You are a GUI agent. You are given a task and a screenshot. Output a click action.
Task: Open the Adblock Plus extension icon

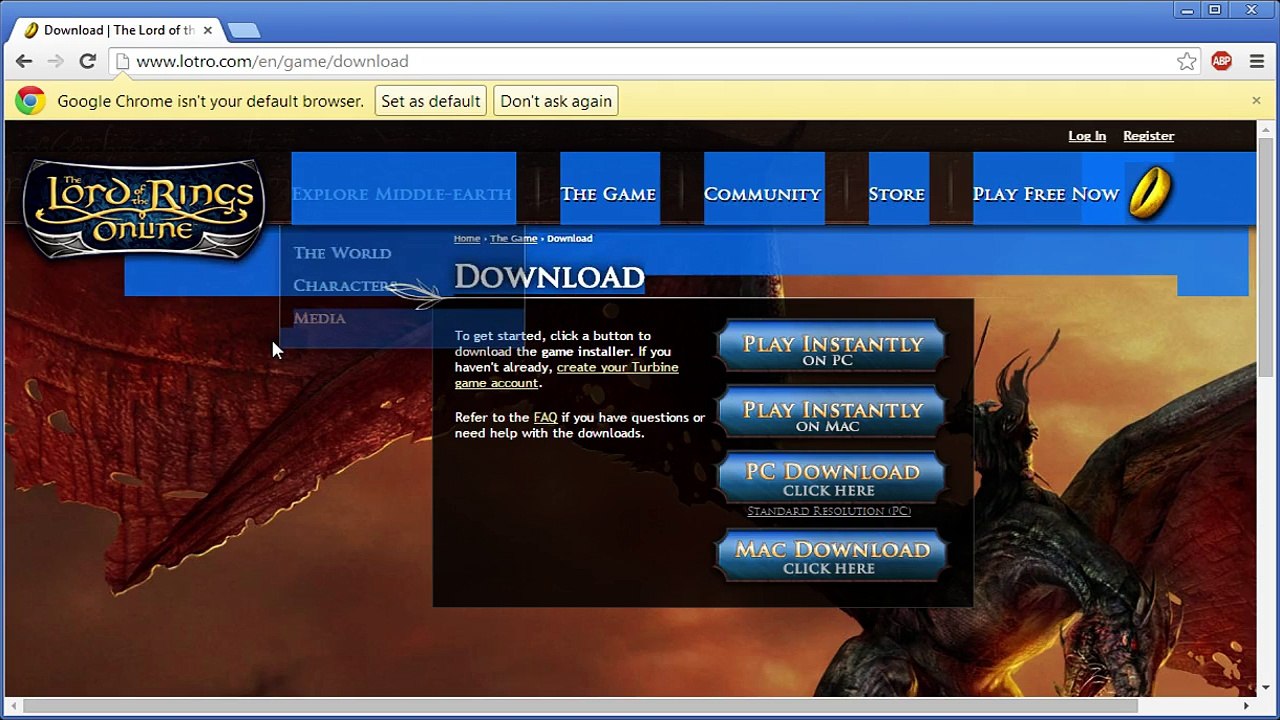point(1221,61)
